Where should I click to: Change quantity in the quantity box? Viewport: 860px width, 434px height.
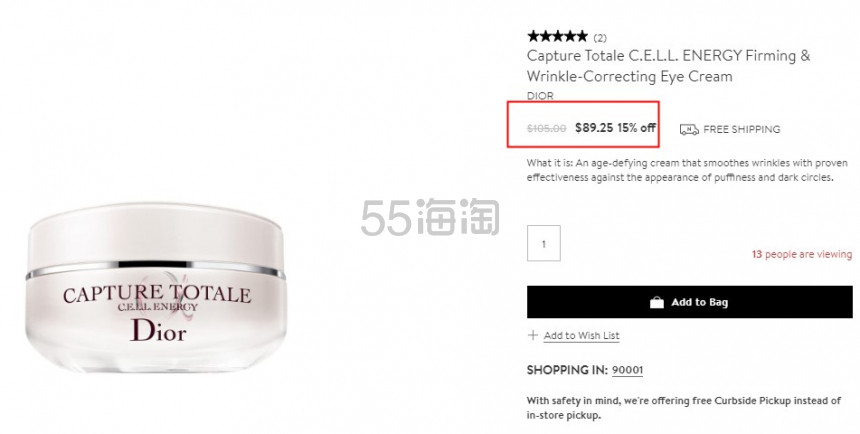(544, 243)
